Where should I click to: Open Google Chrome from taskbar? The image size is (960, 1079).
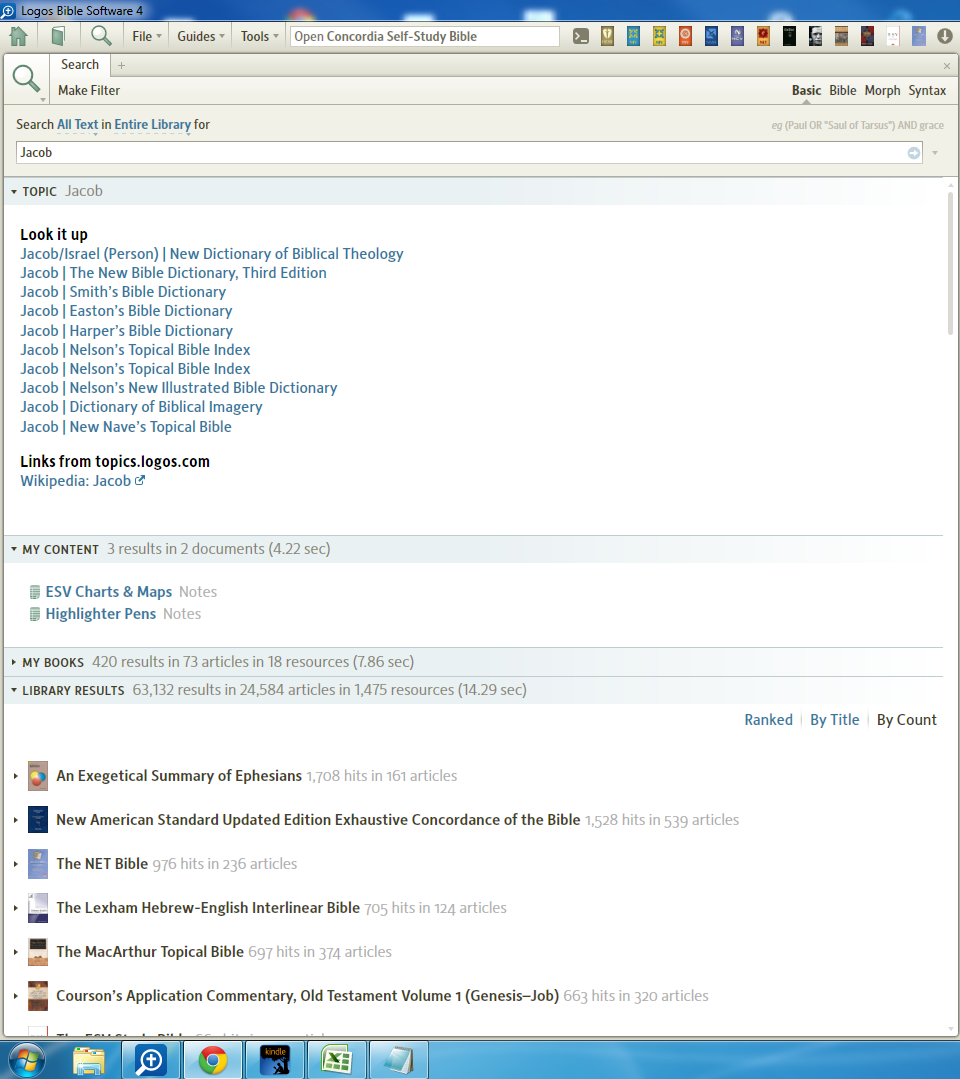coord(213,1060)
